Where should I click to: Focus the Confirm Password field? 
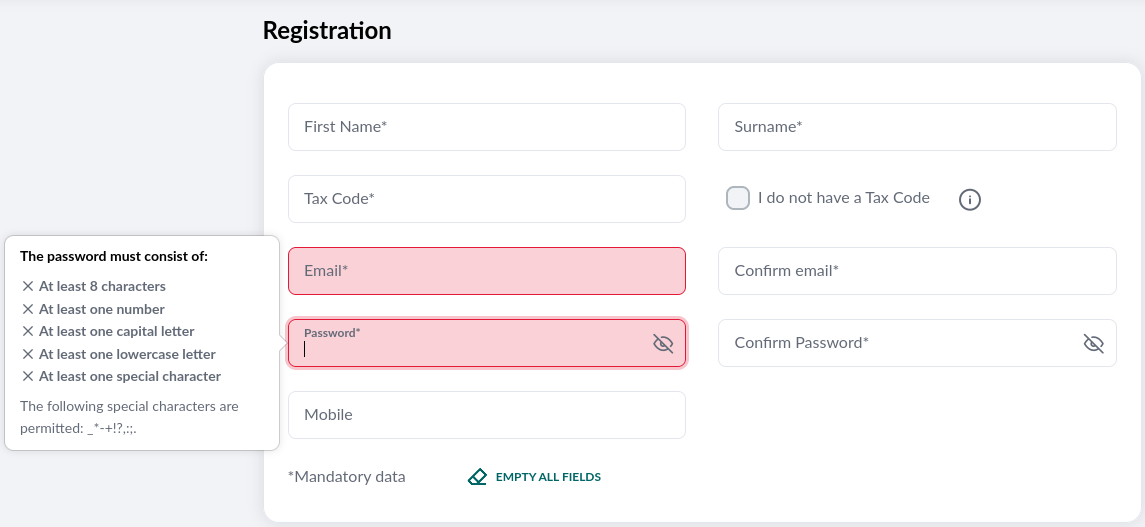(x=895, y=343)
